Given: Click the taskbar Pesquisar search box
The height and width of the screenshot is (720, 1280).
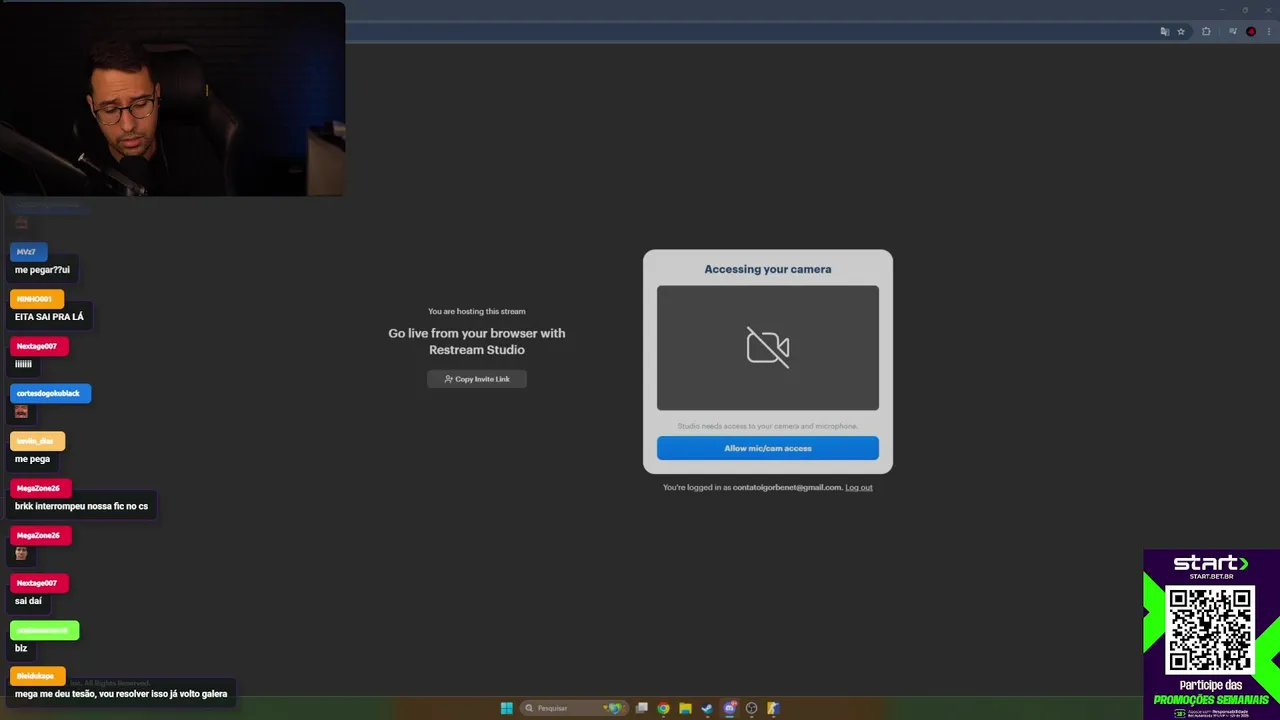Looking at the screenshot, I should click(575, 708).
